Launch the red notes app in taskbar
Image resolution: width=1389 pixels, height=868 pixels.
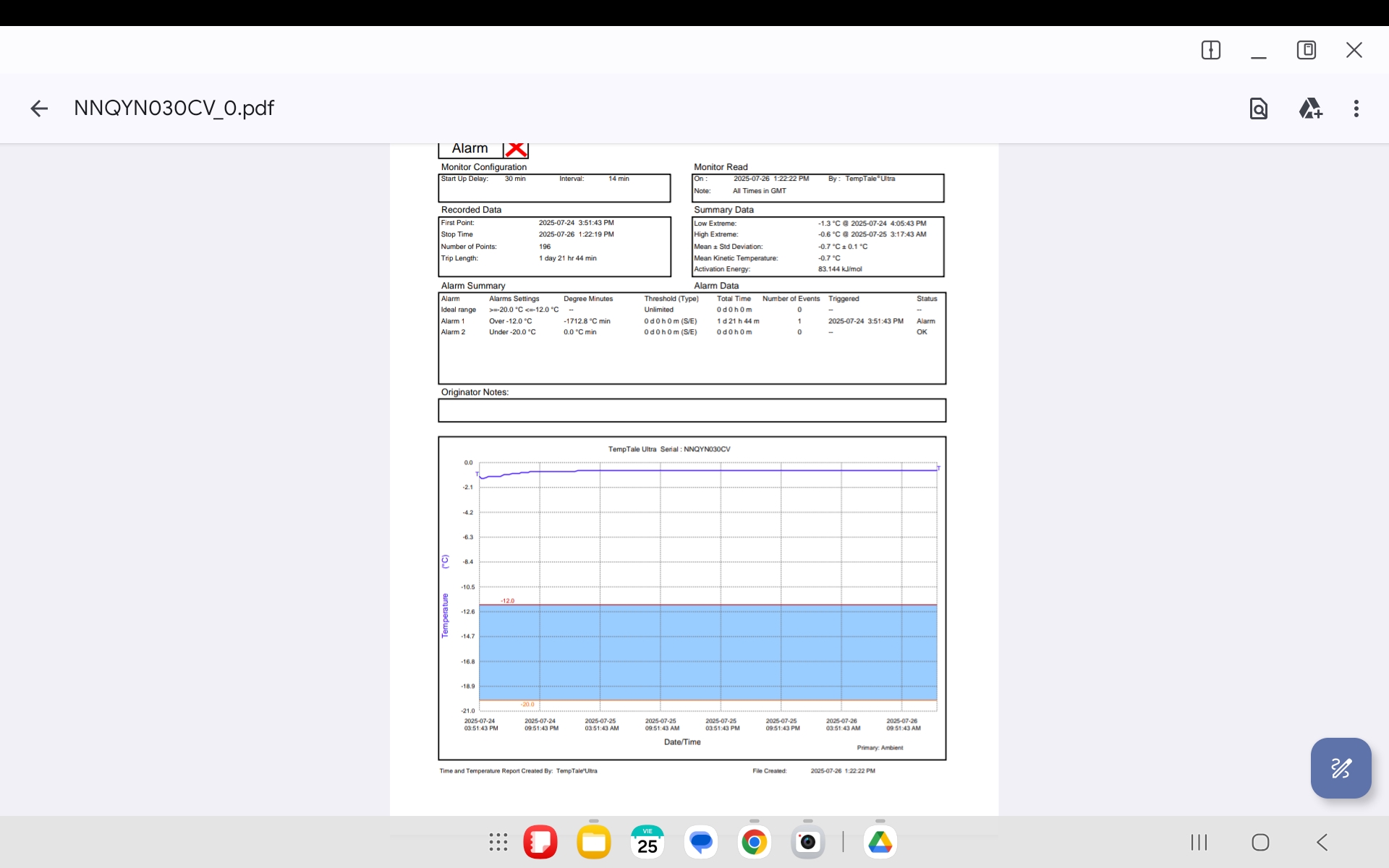coord(540,842)
